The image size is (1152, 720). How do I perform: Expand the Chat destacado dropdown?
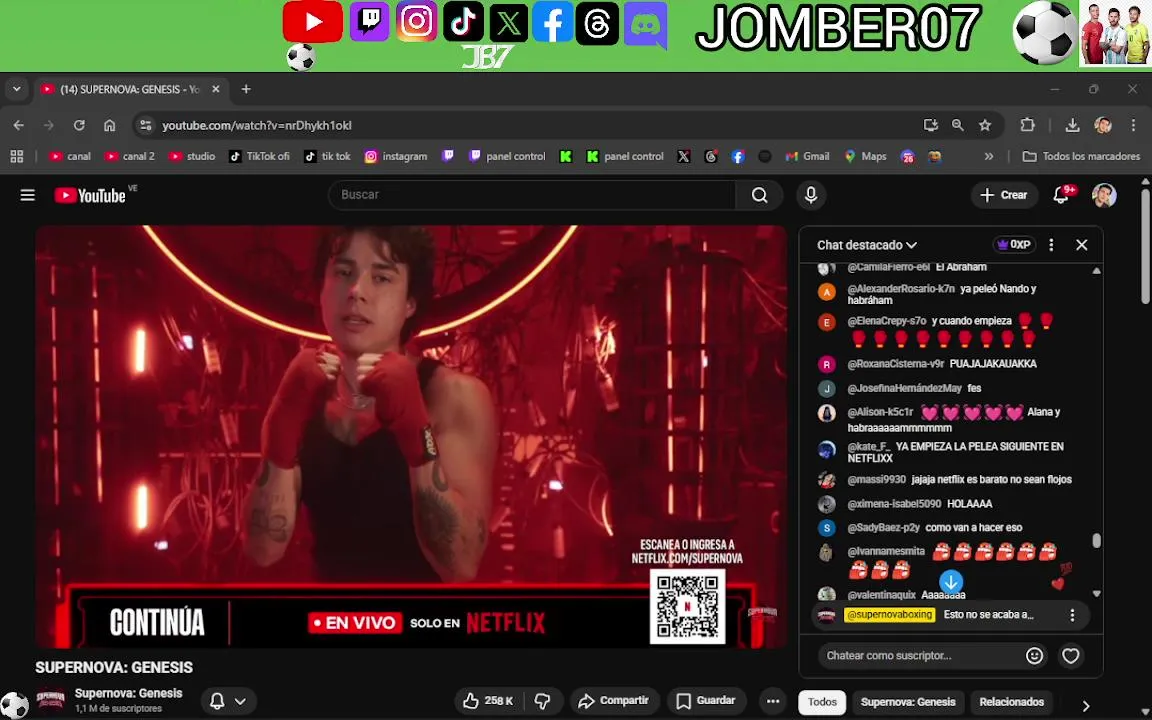coord(867,245)
